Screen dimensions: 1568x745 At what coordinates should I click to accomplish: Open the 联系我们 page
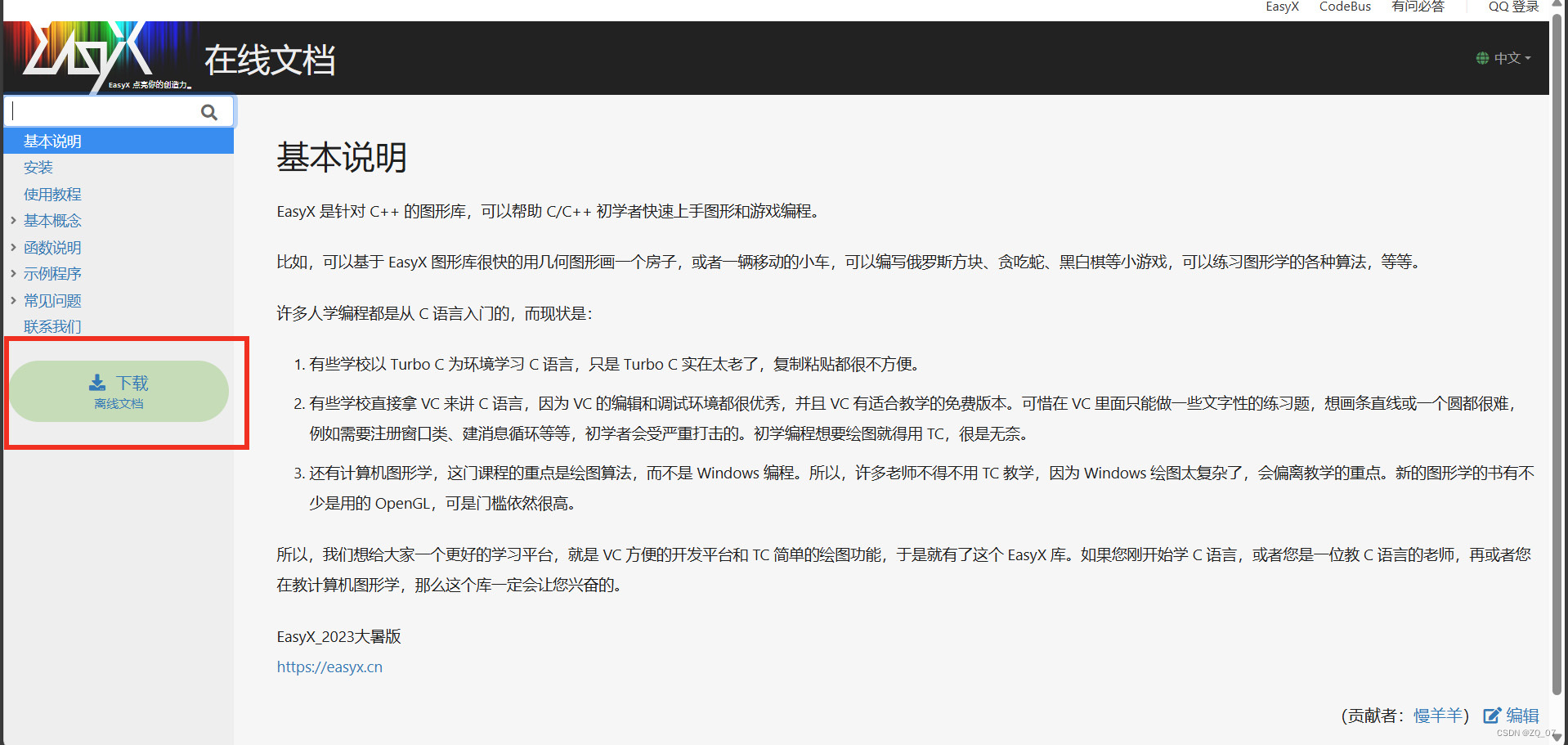[52, 326]
